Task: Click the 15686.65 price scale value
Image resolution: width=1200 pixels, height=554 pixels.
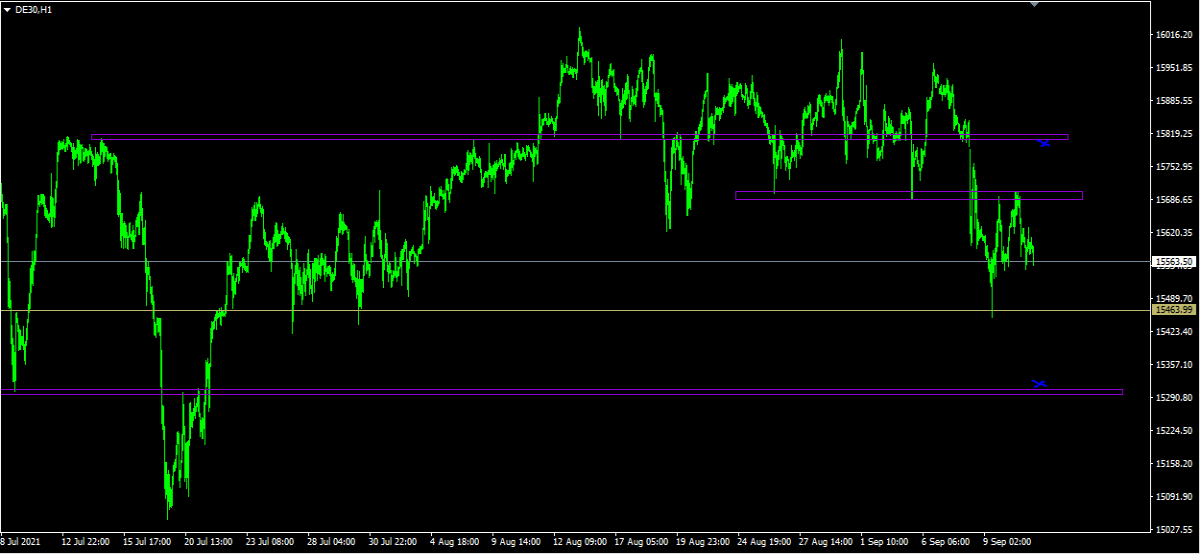Action: coord(1174,200)
